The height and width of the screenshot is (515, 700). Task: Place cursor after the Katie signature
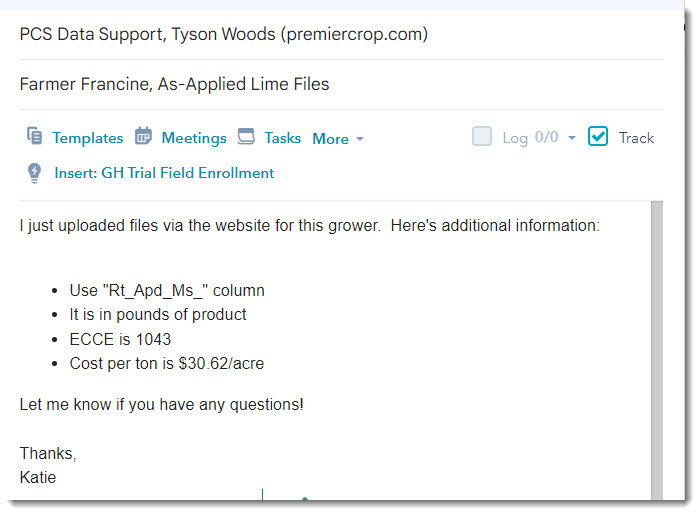click(57, 478)
